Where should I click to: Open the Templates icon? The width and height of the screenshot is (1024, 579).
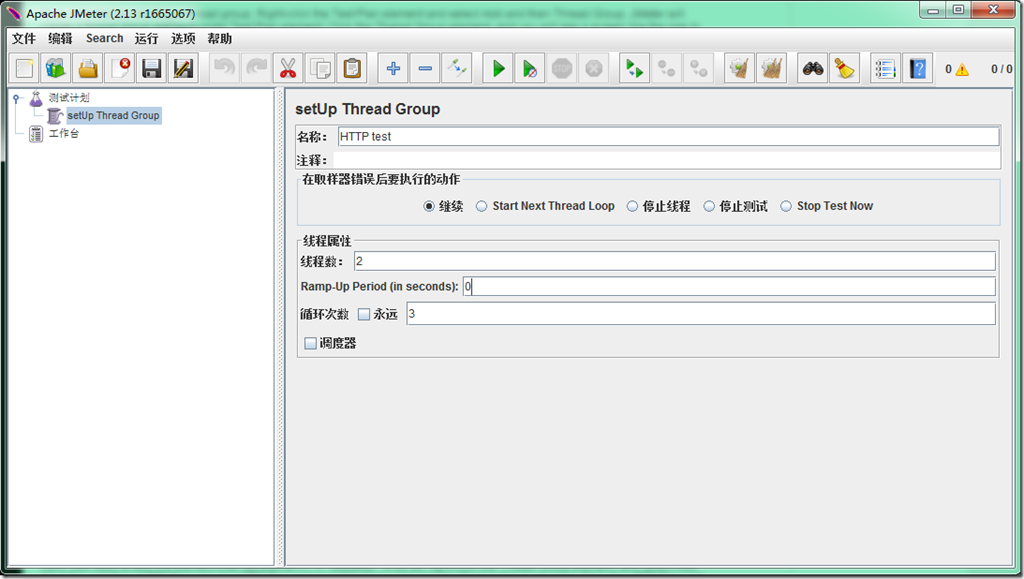[56, 68]
